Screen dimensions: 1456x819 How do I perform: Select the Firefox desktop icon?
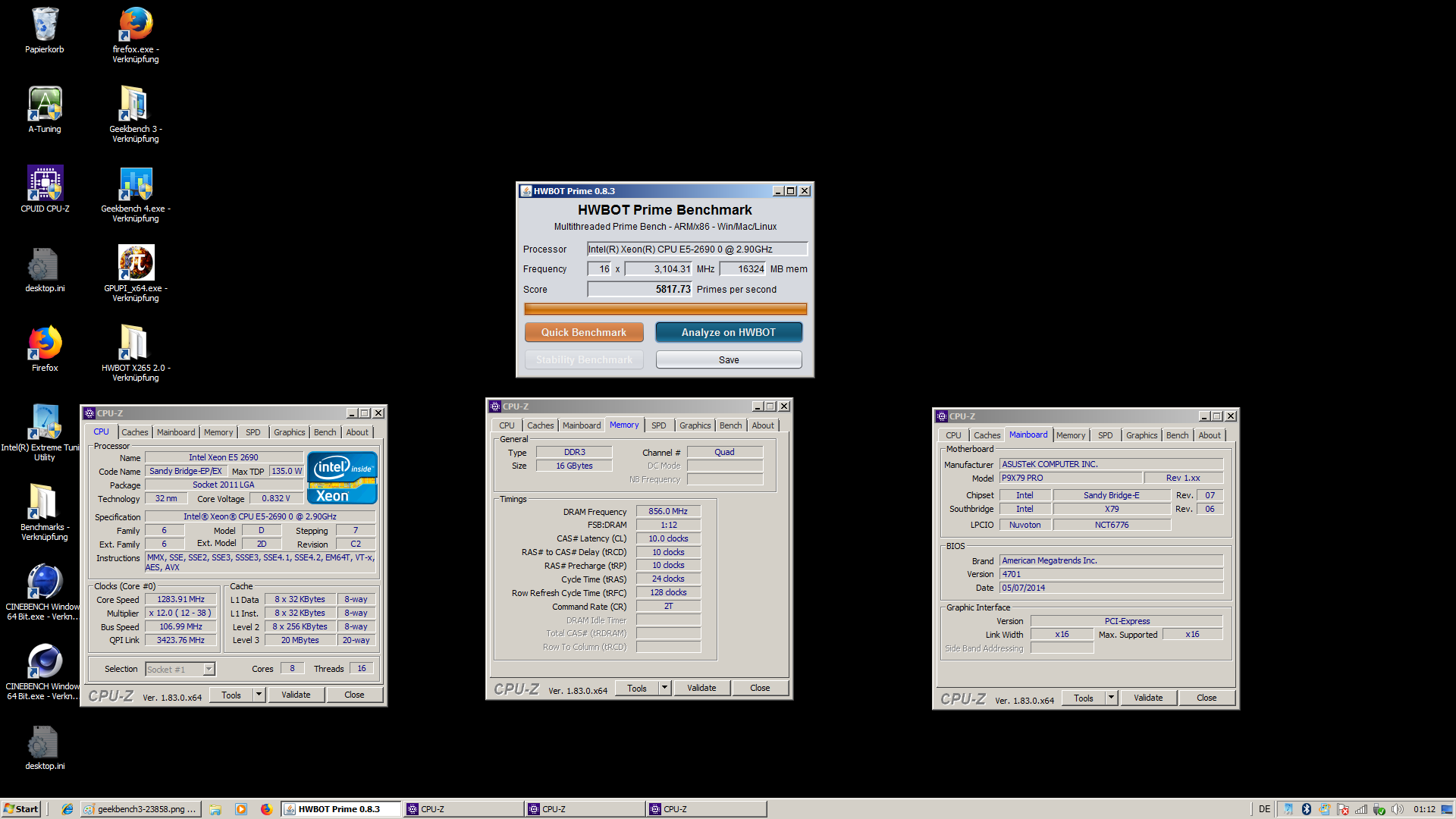point(45,343)
